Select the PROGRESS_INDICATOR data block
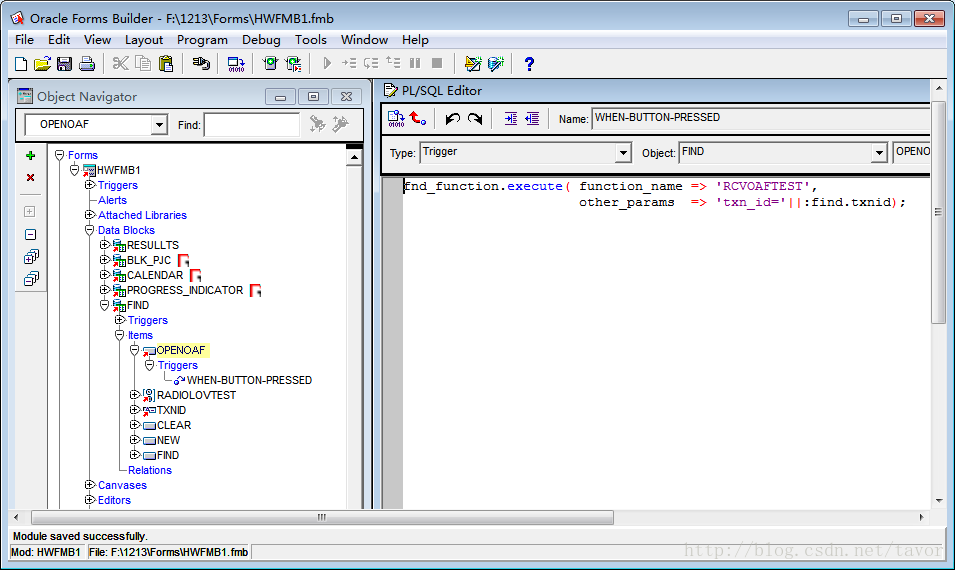 185,290
